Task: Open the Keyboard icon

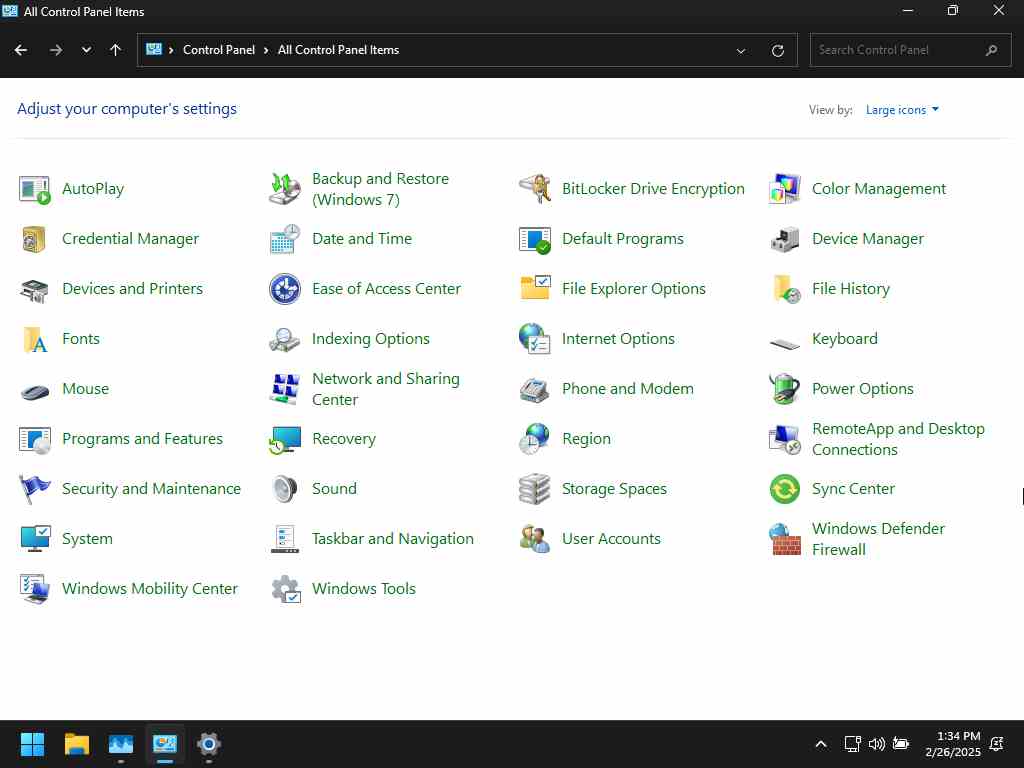Action: pos(784,342)
